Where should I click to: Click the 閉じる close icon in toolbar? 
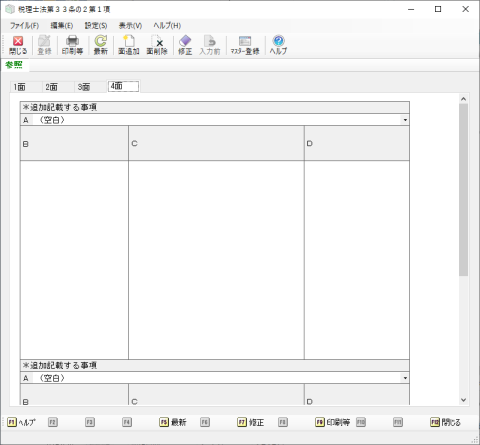pyautogui.click(x=18, y=45)
